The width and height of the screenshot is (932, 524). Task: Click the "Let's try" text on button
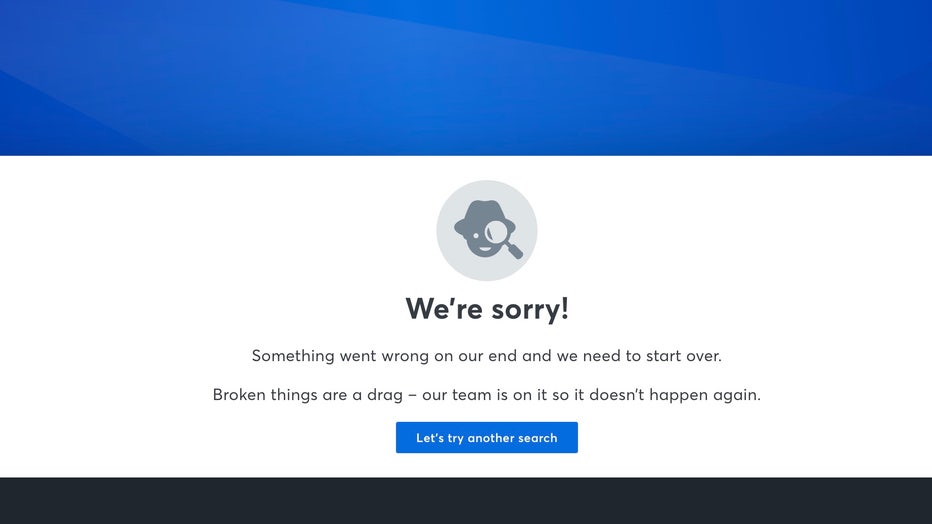coord(440,438)
